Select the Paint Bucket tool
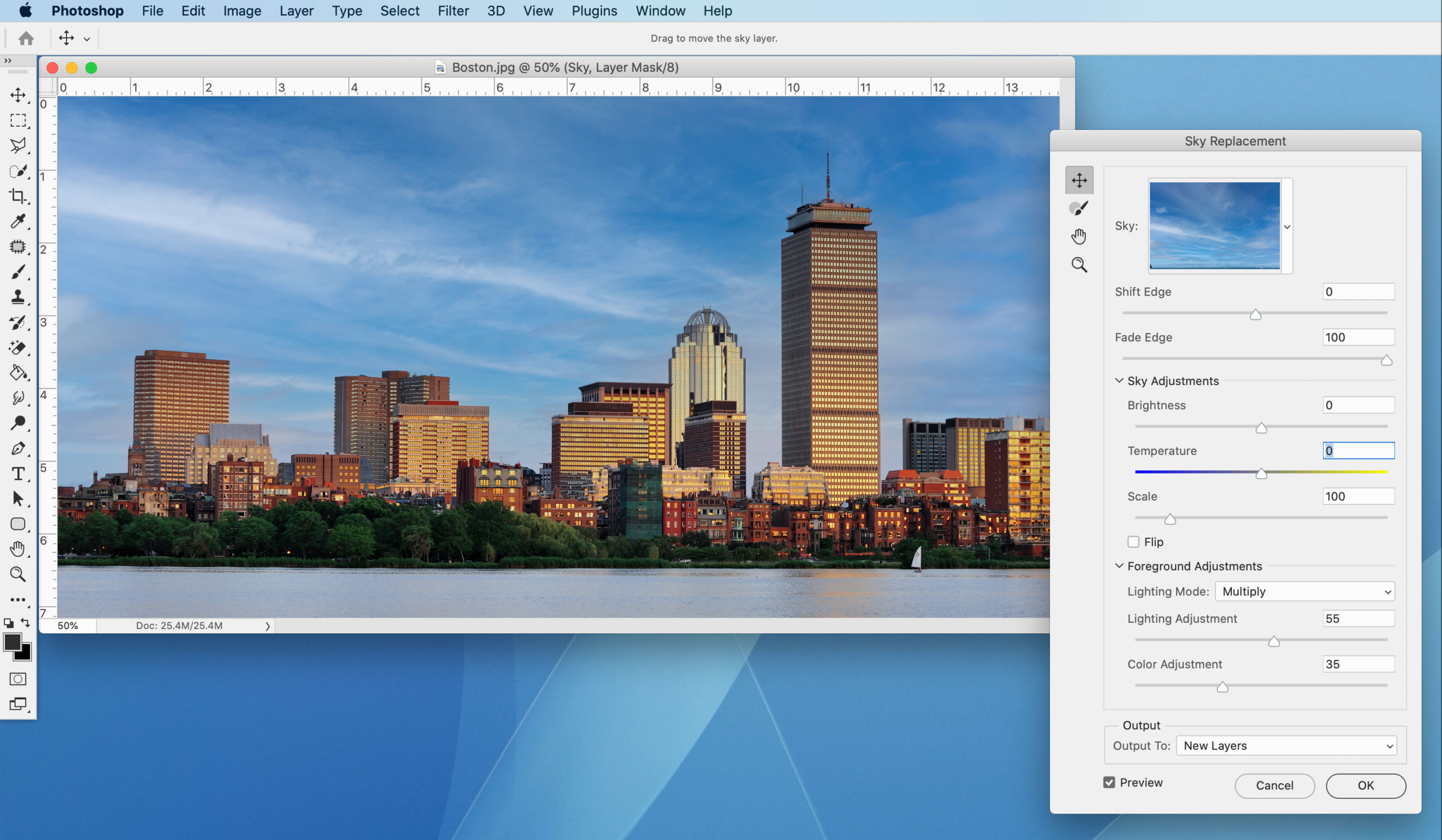 pos(17,373)
